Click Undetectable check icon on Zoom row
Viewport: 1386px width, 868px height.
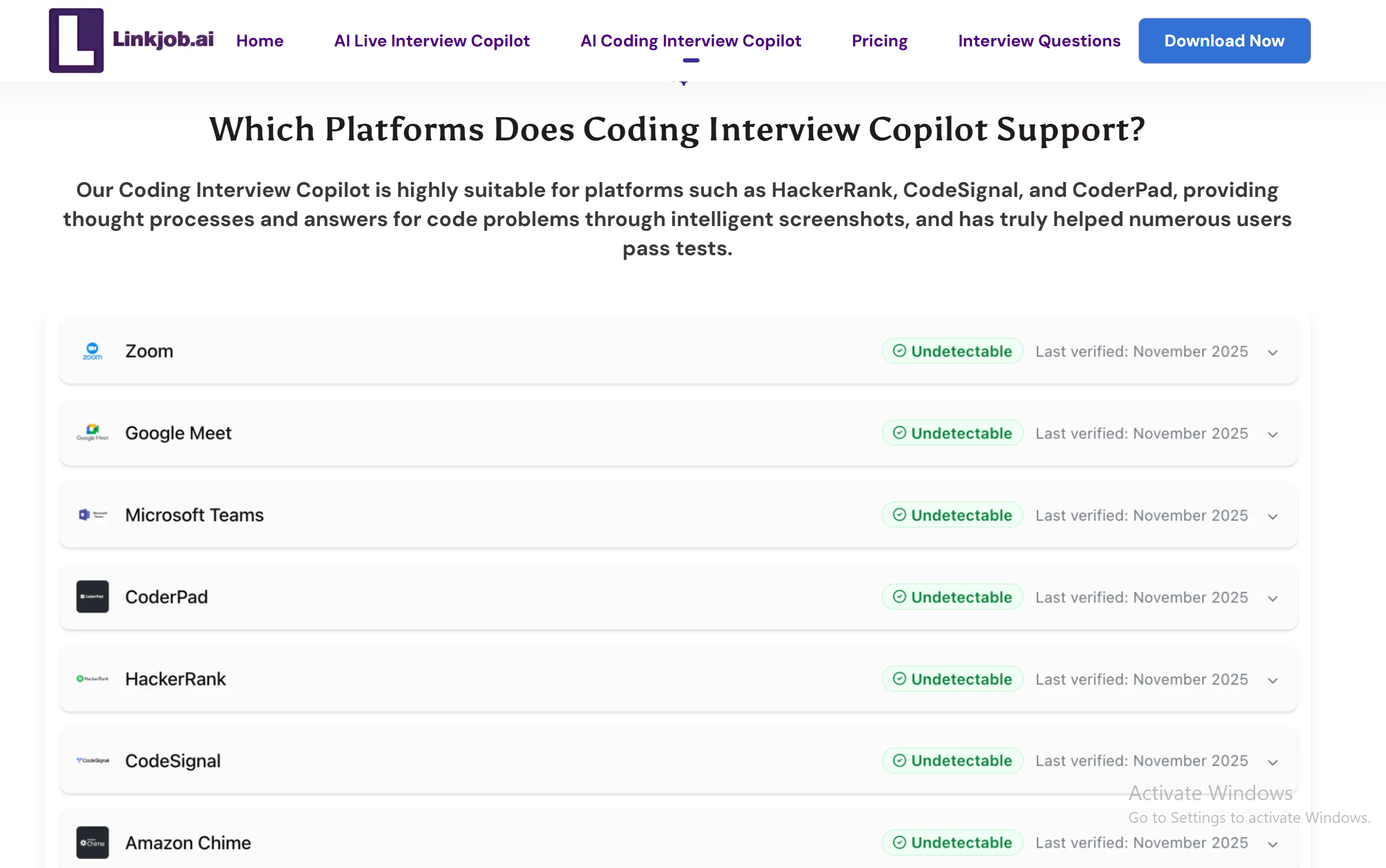pyautogui.click(x=899, y=351)
